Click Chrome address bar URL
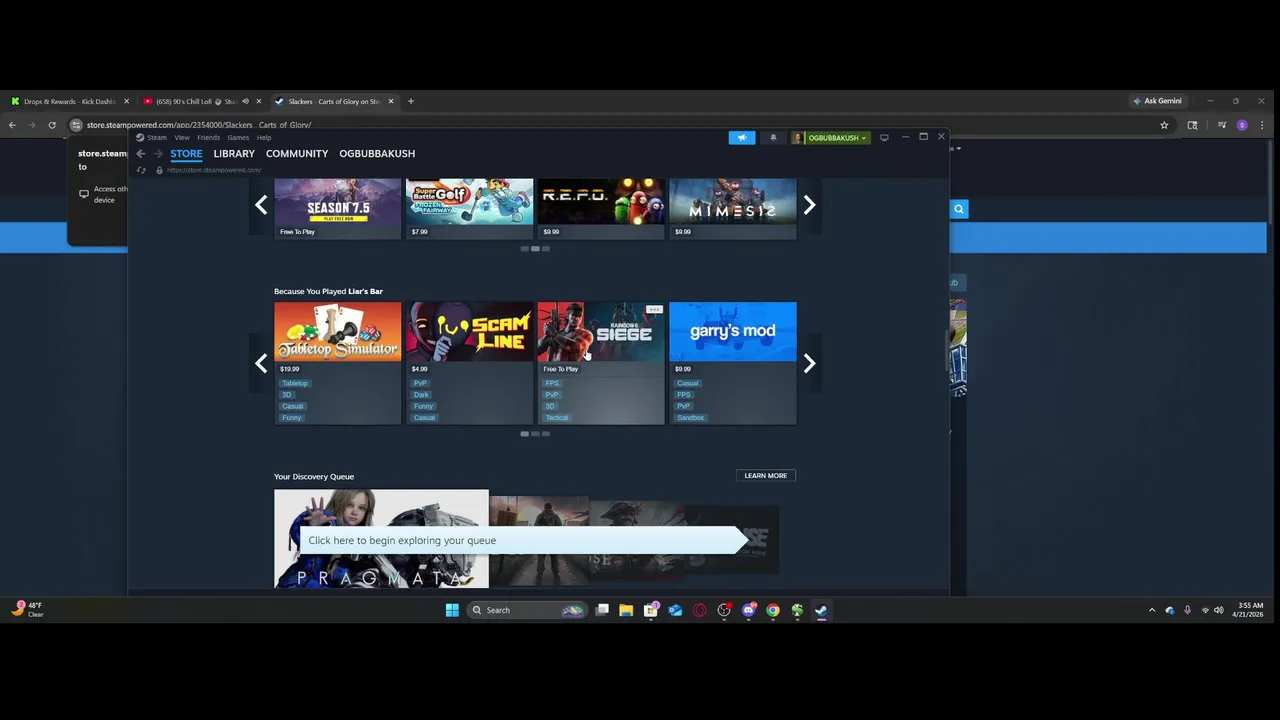Screen dimensions: 1280x720 (199, 125)
